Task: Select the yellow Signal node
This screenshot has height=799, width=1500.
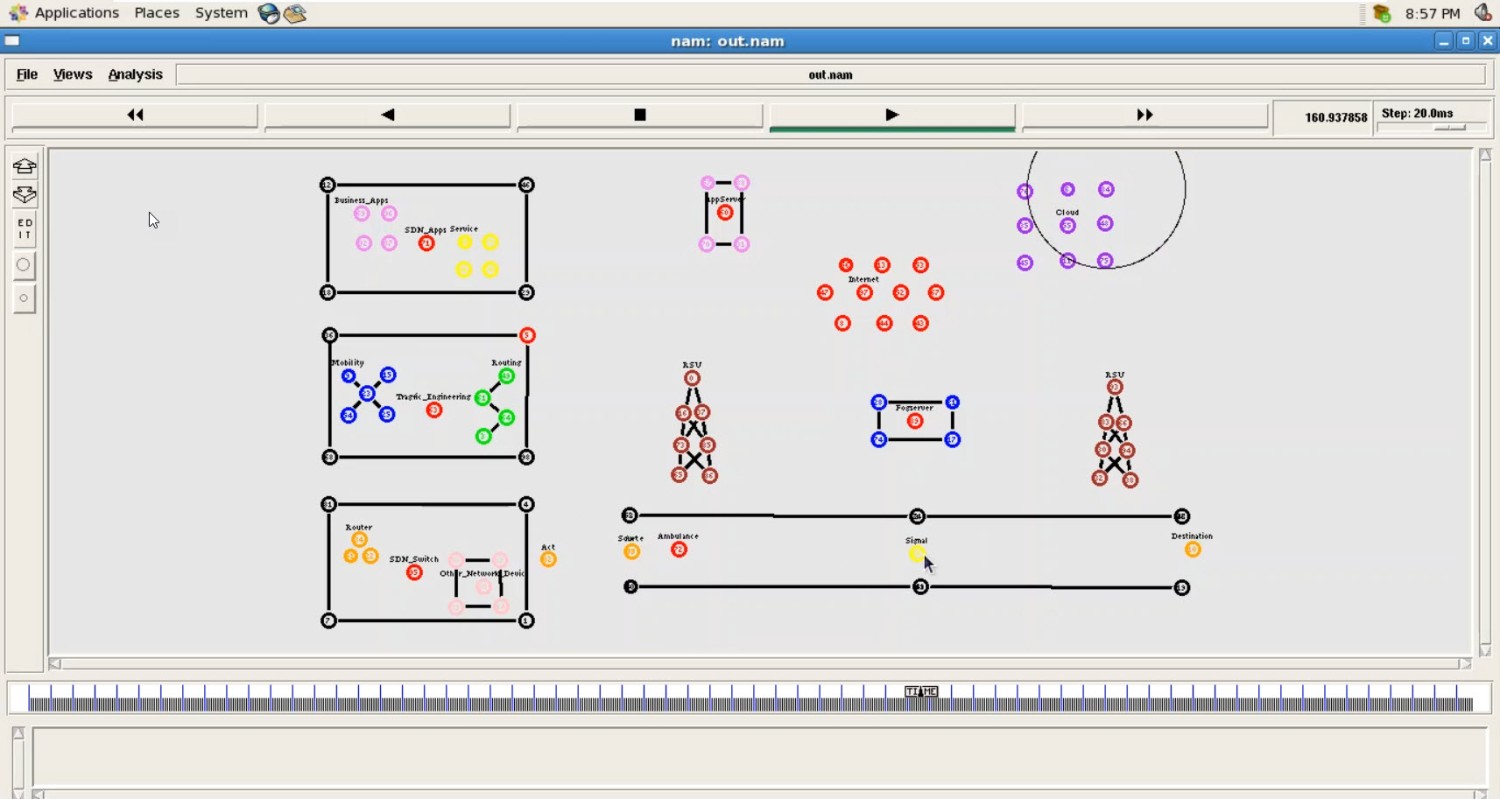Action: 916,554
